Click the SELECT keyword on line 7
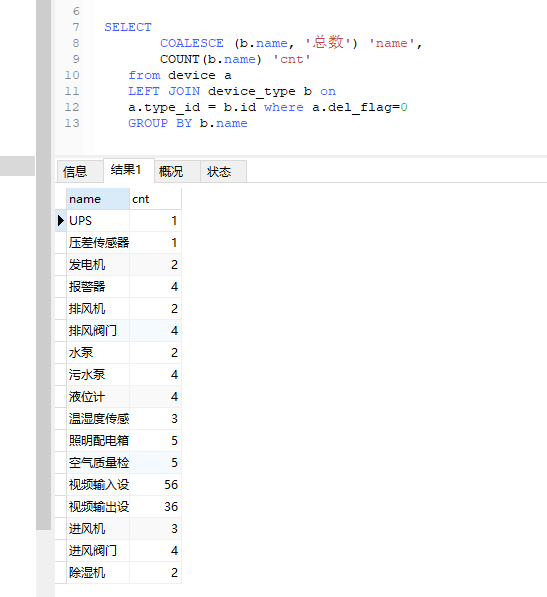The width and height of the screenshot is (547, 597). click(128, 27)
